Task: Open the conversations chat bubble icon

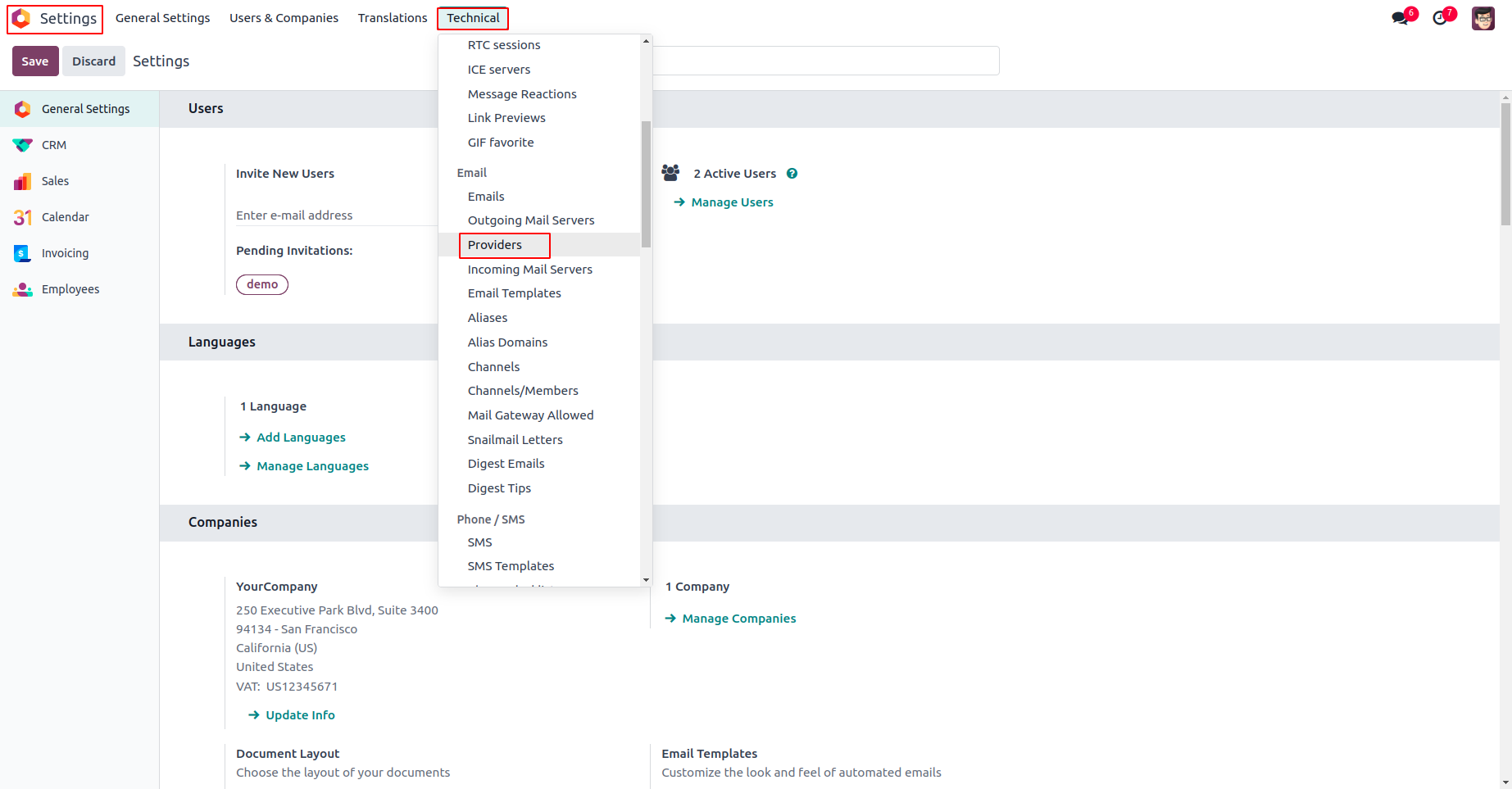Action: tap(1400, 18)
